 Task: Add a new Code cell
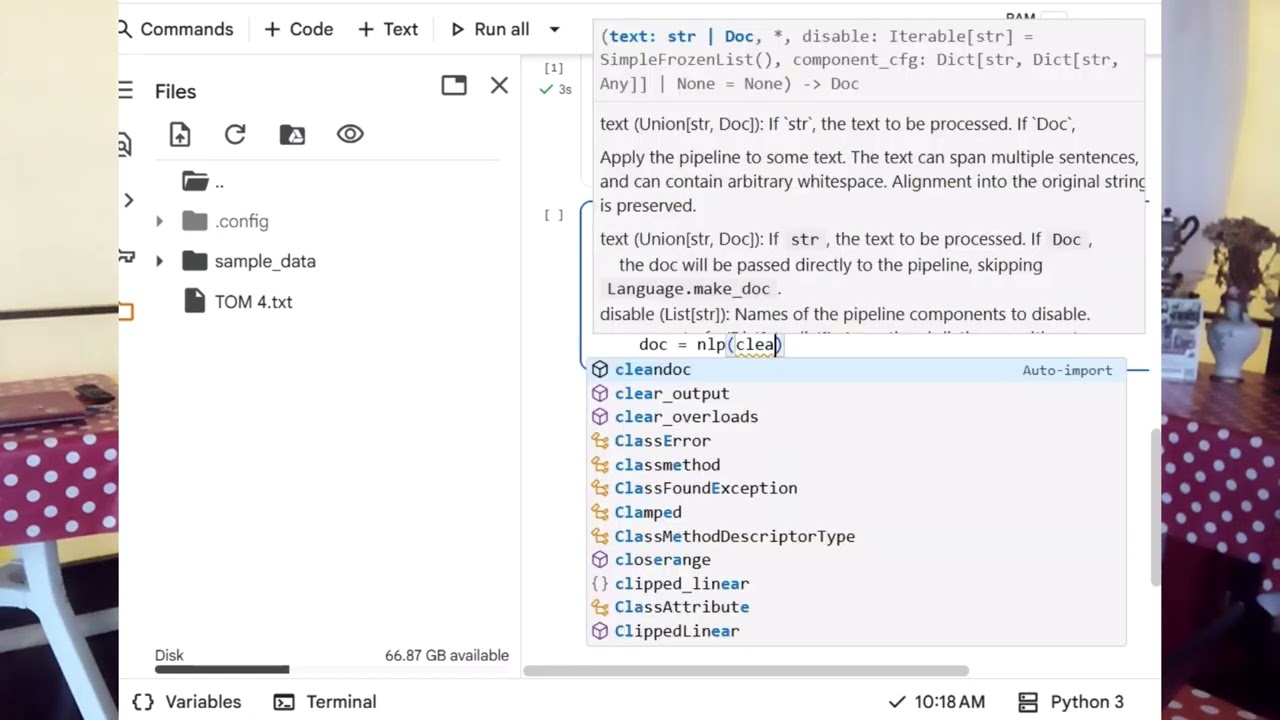pos(299,30)
